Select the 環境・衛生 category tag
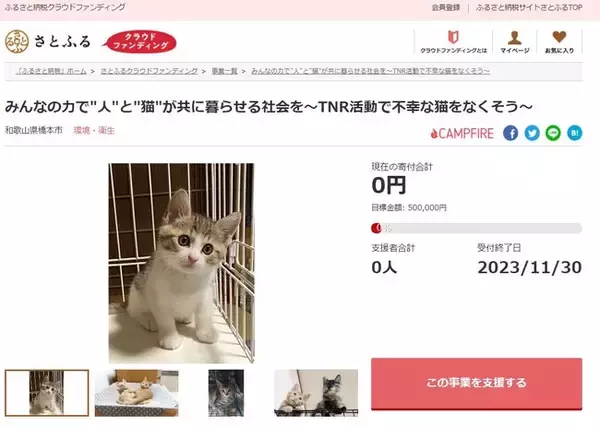This screenshot has height=426, width=600. pos(94,131)
